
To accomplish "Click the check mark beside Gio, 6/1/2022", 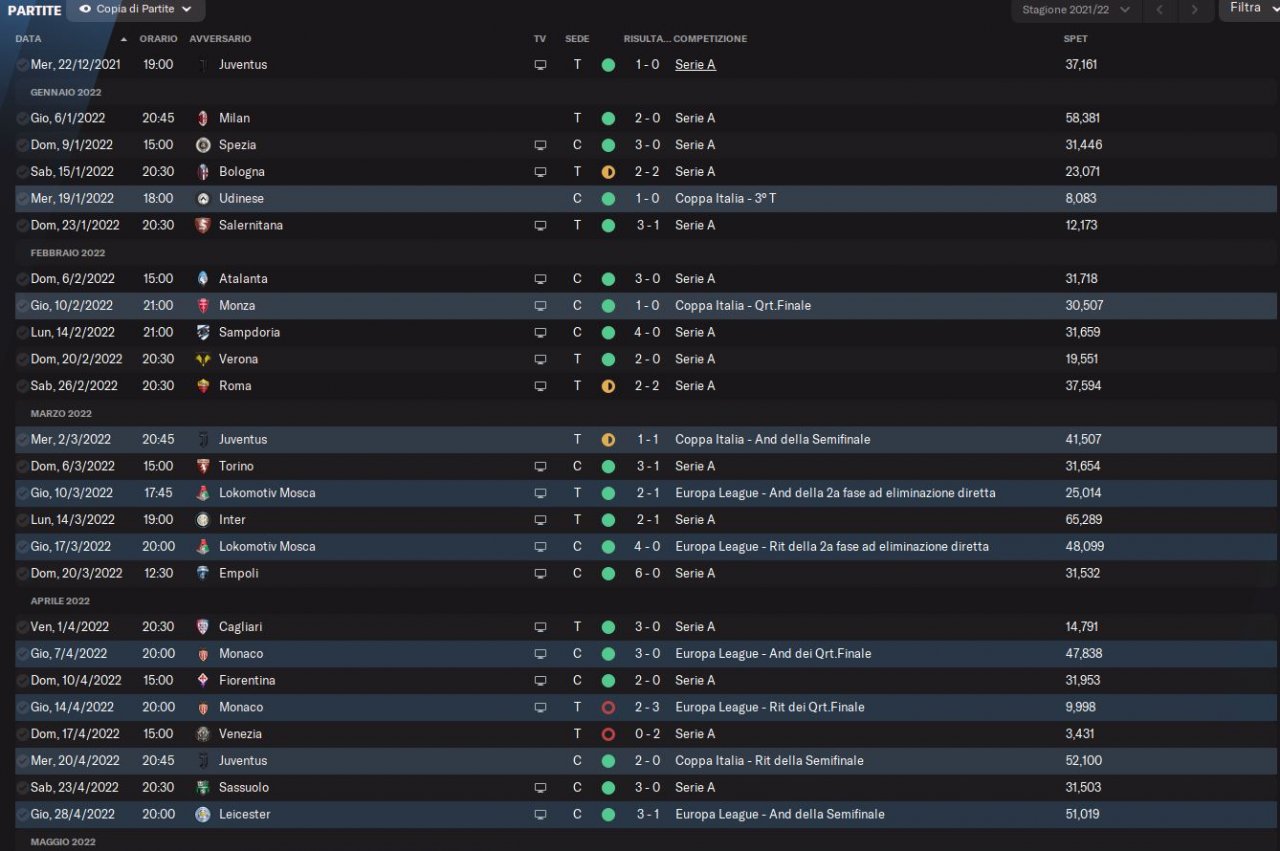I will (22, 118).
